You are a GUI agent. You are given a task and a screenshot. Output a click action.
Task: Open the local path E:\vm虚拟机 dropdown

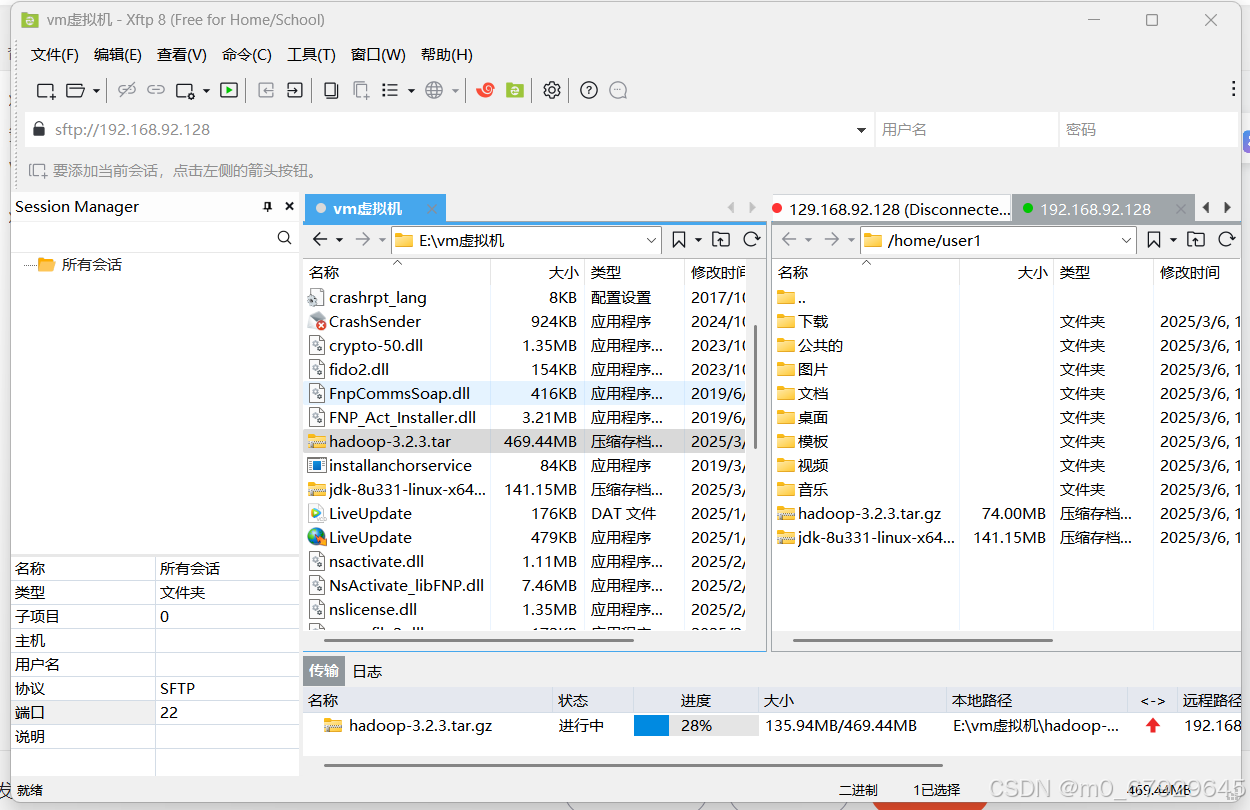point(652,240)
